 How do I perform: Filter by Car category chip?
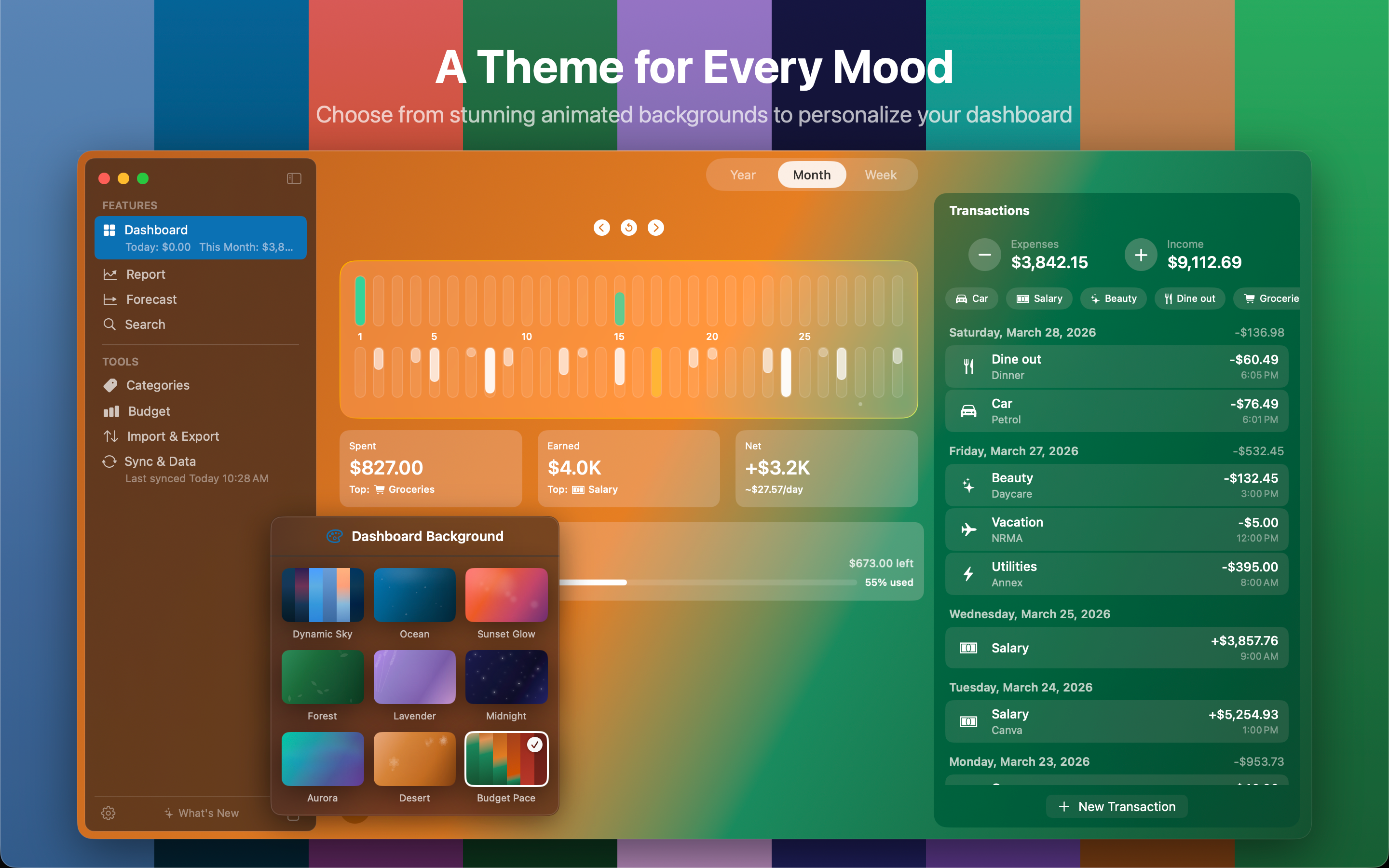(x=972, y=298)
